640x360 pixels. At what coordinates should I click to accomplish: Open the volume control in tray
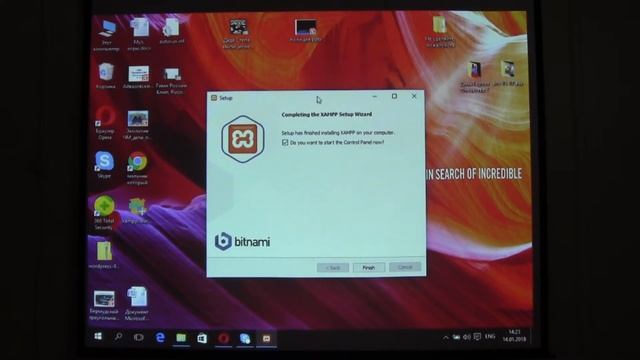tap(467, 337)
